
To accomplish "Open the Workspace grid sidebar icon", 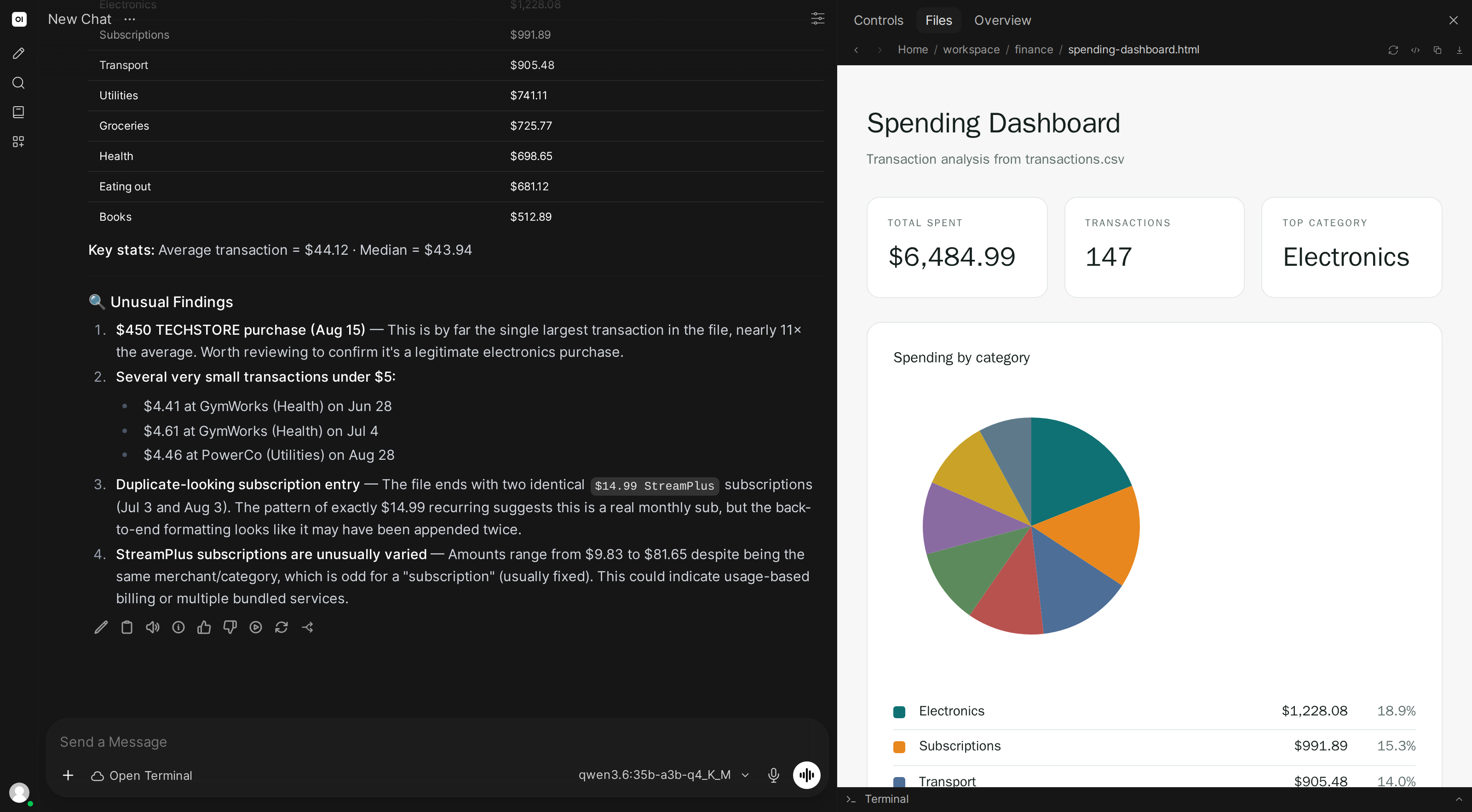I will click(x=19, y=141).
